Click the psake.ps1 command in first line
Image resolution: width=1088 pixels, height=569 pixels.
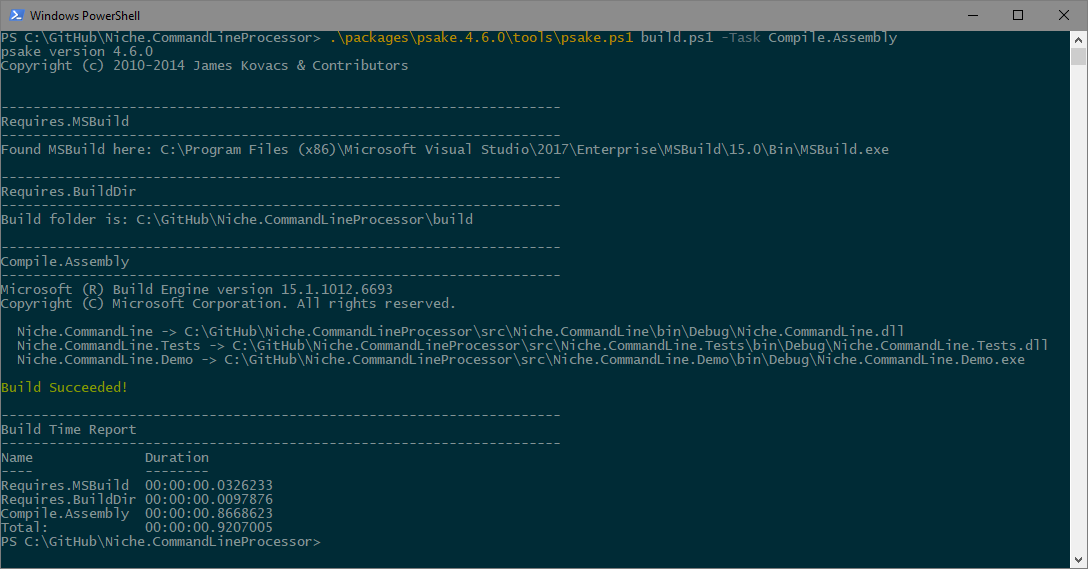pos(481,37)
